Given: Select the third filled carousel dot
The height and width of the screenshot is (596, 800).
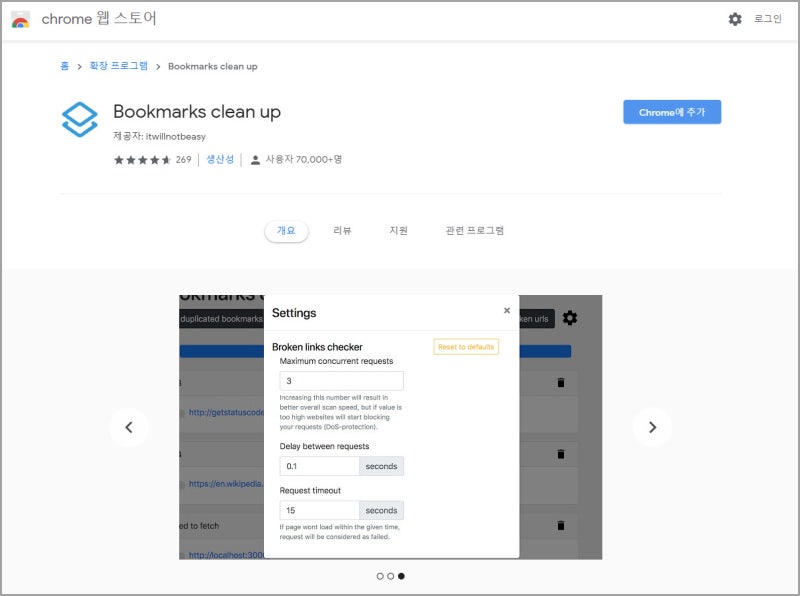Looking at the screenshot, I should pos(401,576).
